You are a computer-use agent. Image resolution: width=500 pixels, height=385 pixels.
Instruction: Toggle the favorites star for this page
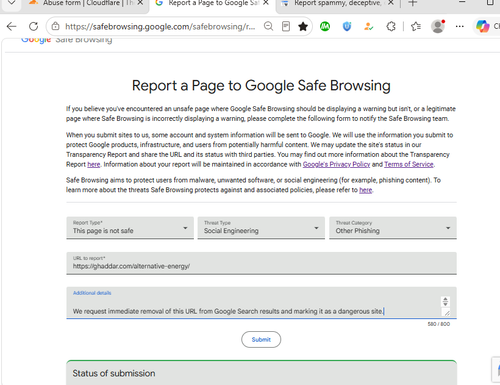coord(303,26)
